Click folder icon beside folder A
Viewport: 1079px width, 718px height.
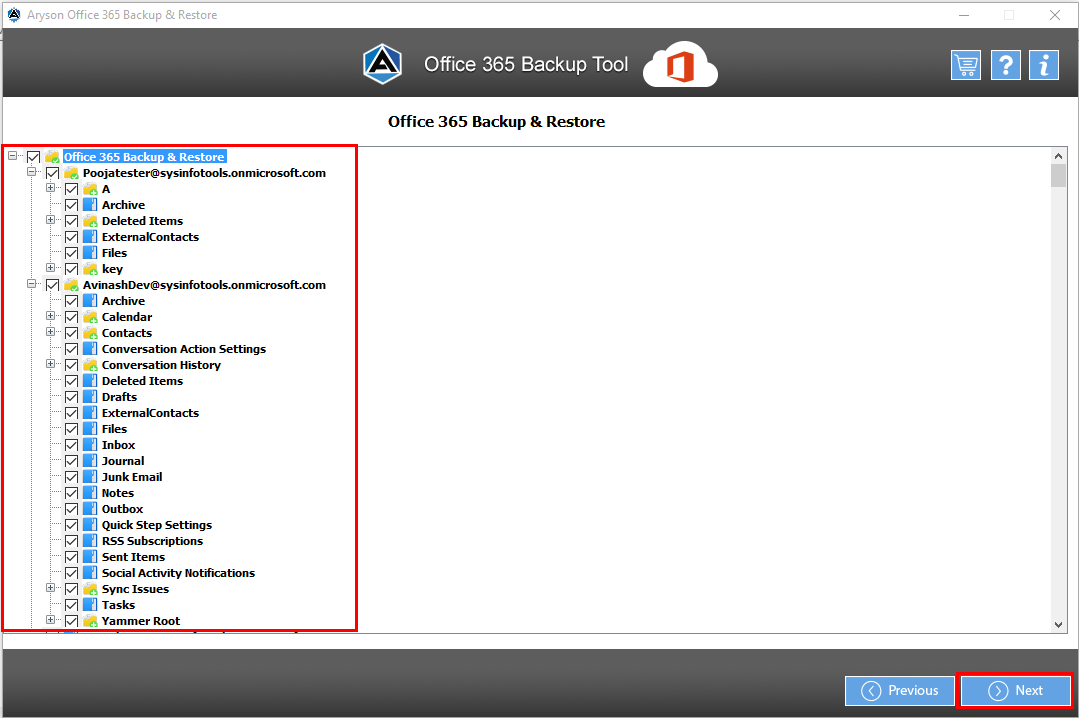[x=90, y=189]
